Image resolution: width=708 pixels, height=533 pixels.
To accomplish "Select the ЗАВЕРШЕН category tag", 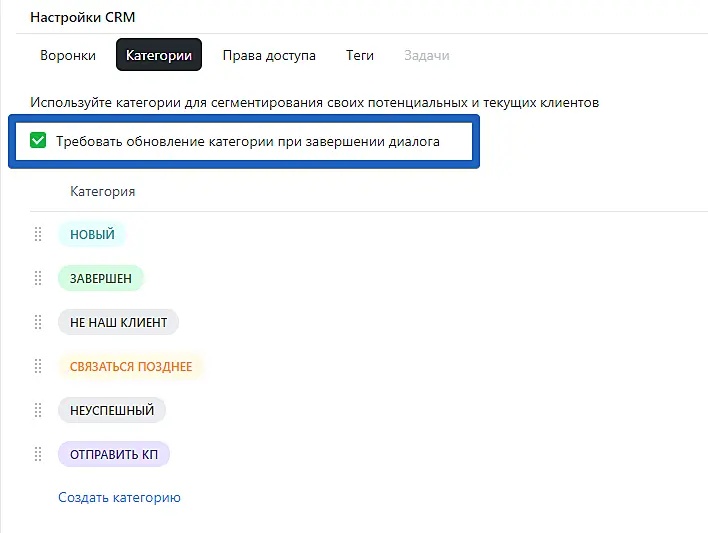I will (x=101, y=278).
